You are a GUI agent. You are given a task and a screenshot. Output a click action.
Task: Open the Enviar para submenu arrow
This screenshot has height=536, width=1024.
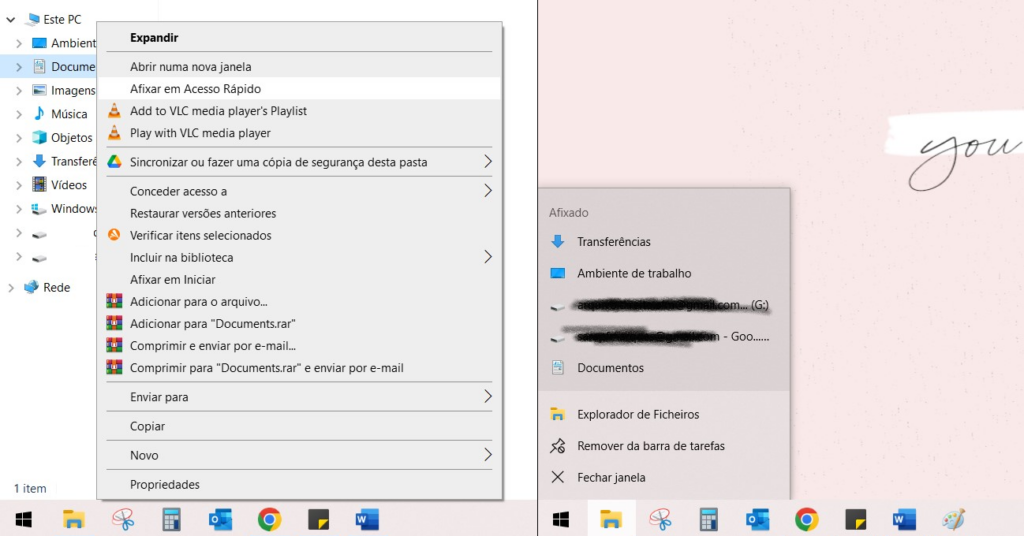(x=488, y=397)
